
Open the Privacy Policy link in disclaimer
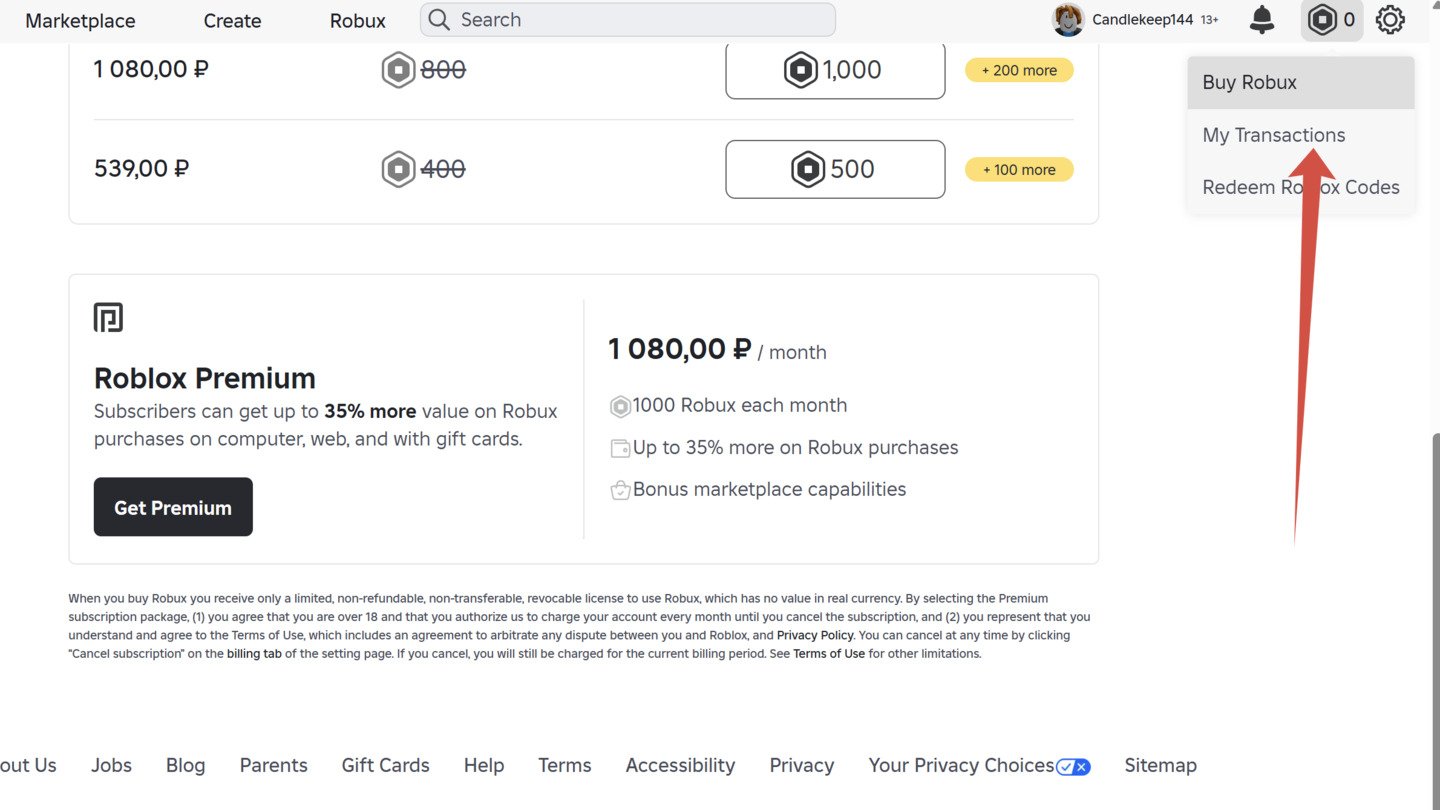pyautogui.click(x=815, y=635)
